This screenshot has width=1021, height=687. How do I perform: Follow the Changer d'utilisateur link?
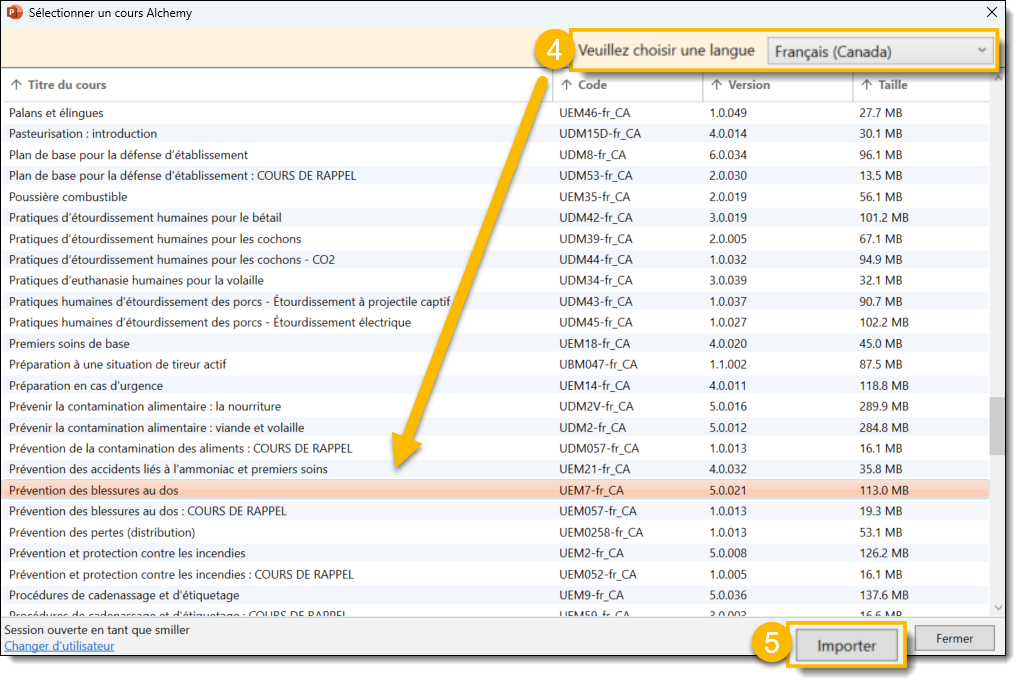click(x=59, y=646)
